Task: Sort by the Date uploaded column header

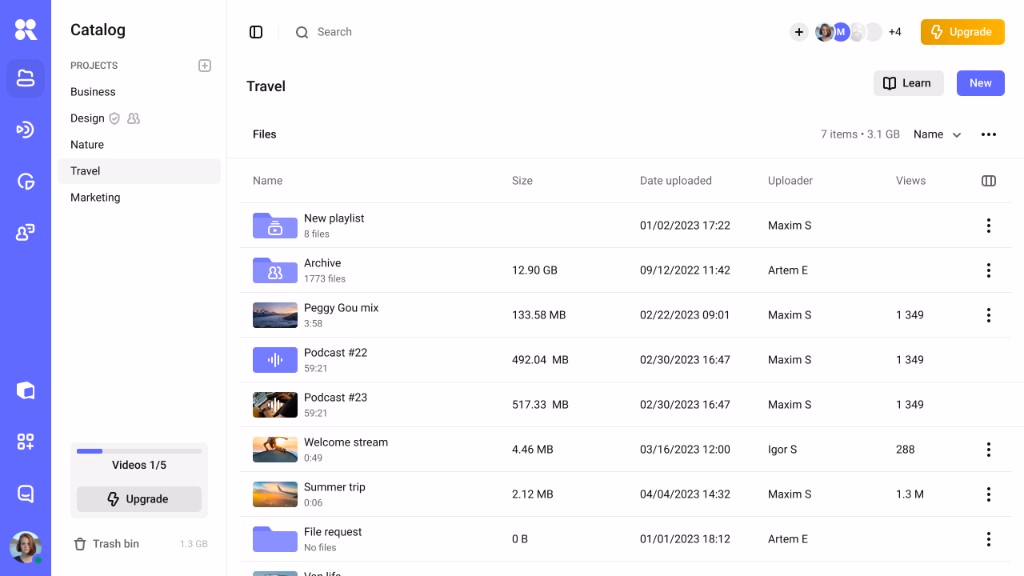Action: click(675, 181)
